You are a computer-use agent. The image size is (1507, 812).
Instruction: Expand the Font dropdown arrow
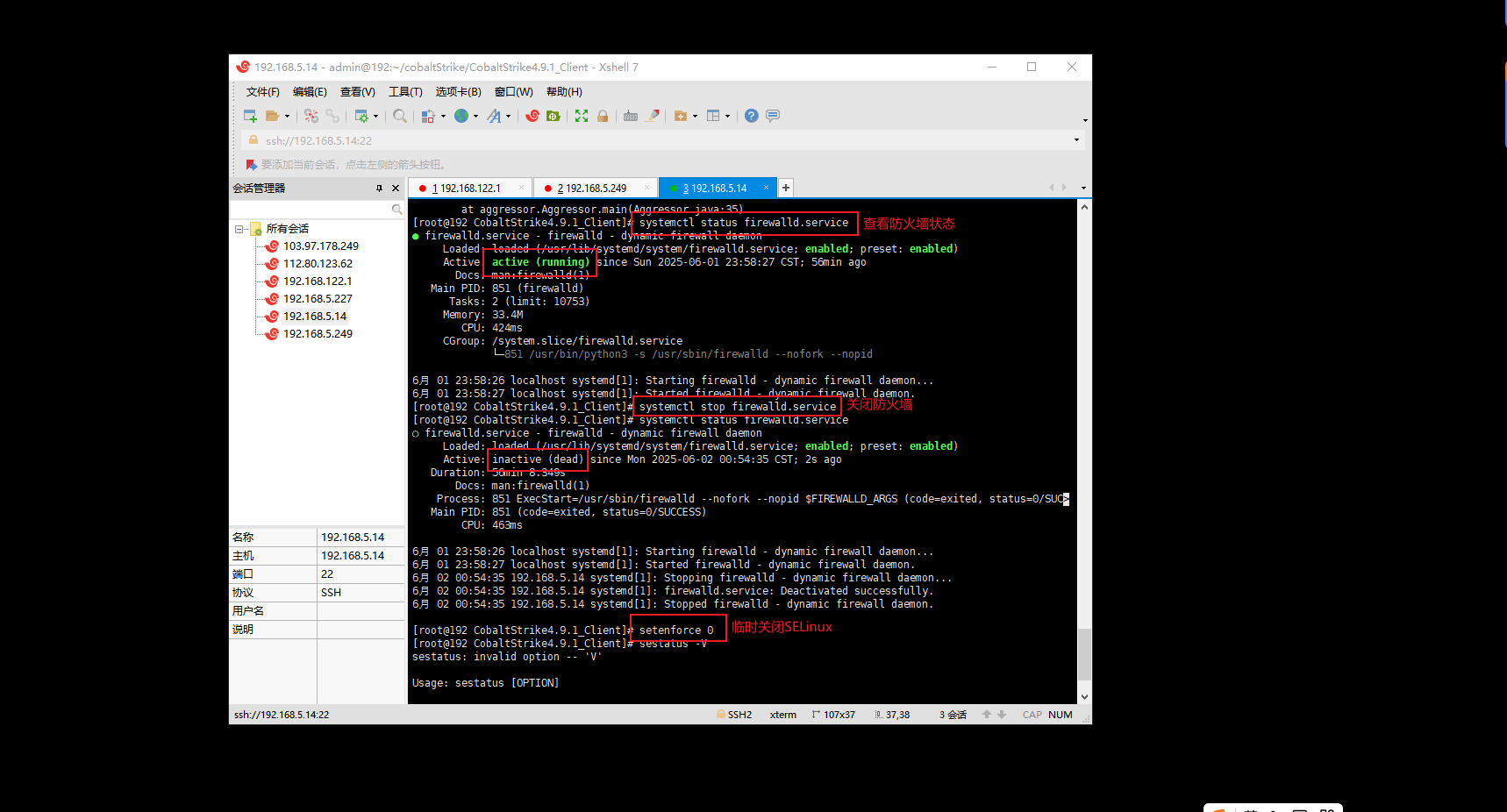[x=508, y=116]
